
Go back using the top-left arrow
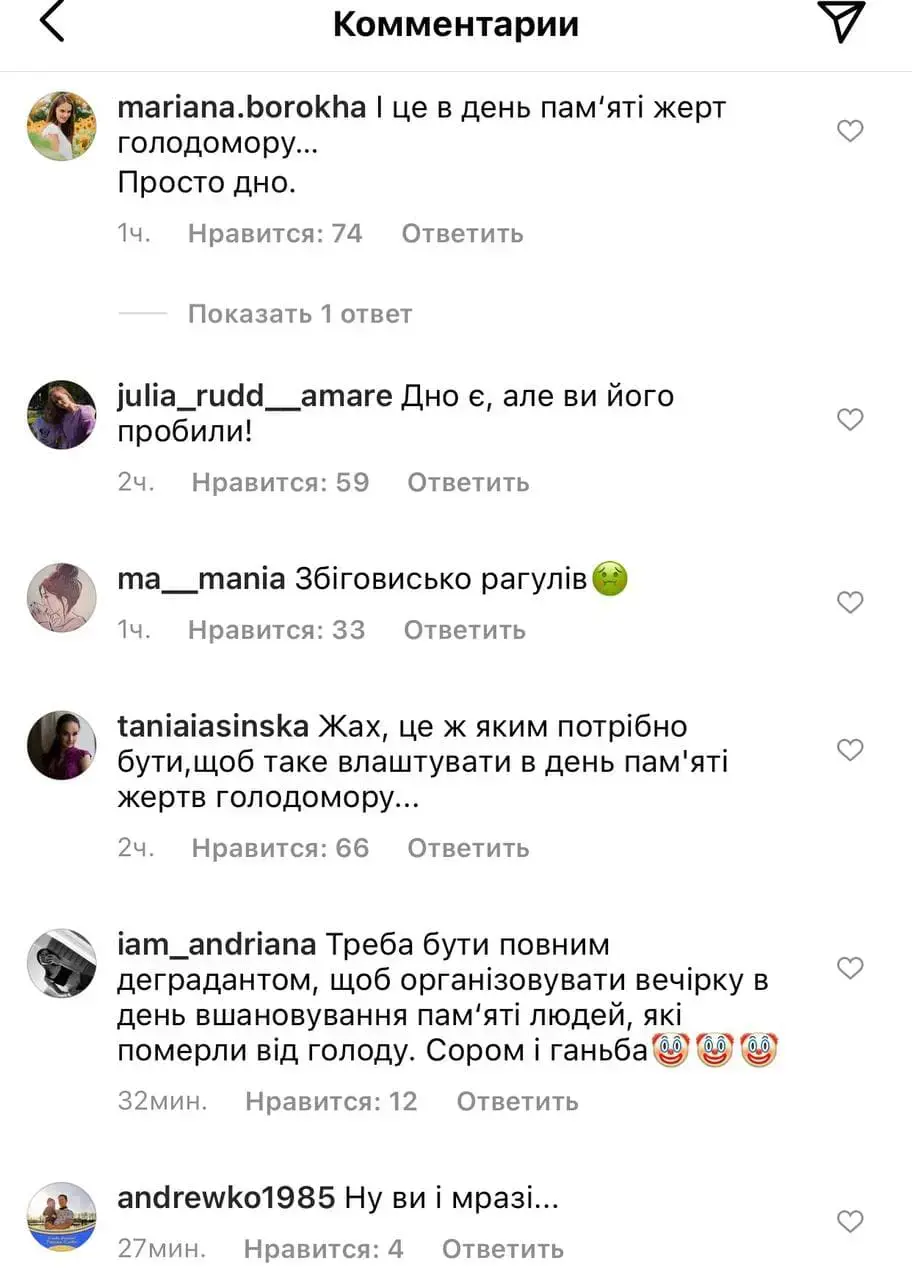point(51,22)
